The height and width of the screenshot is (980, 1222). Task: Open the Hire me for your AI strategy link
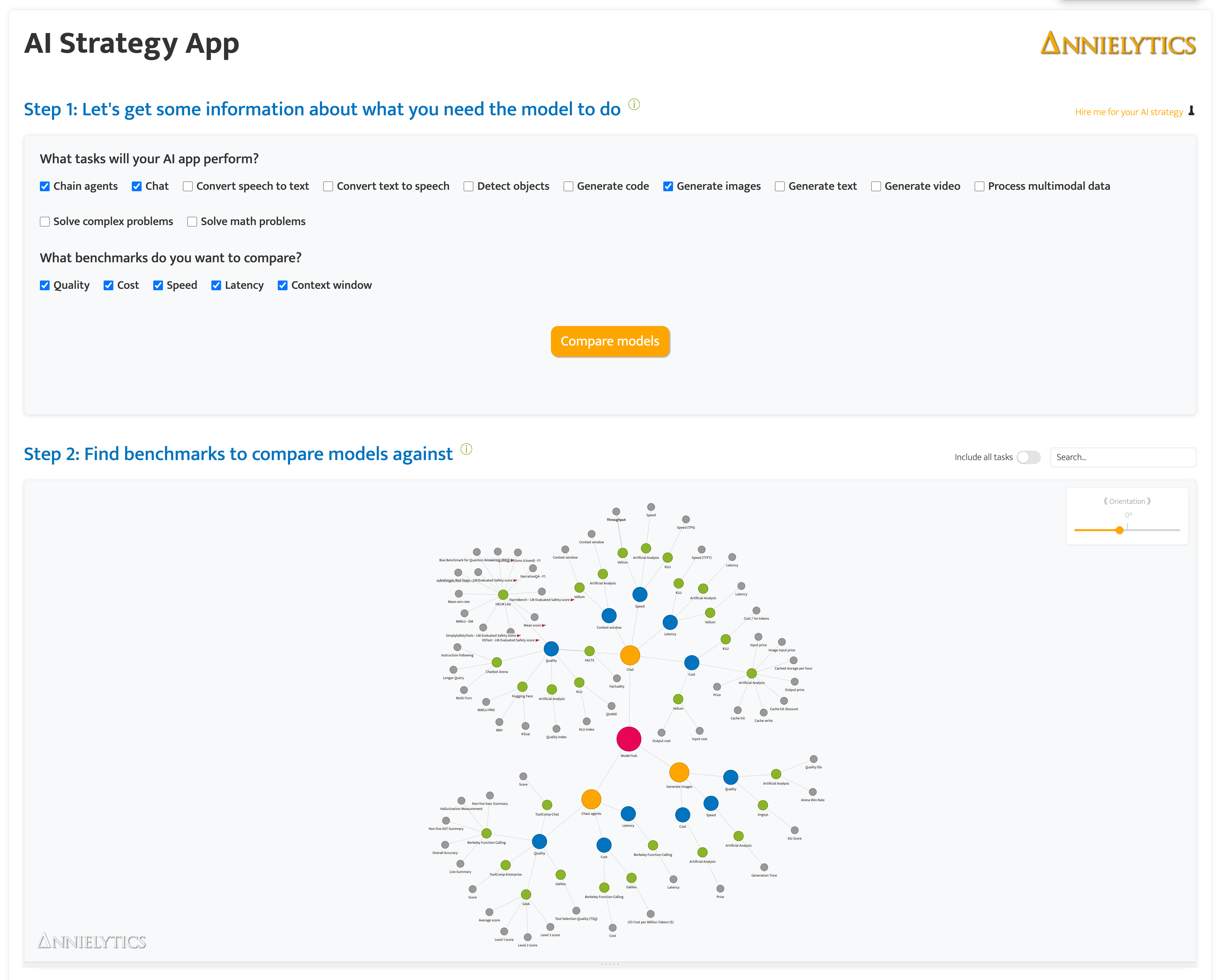coord(1129,112)
